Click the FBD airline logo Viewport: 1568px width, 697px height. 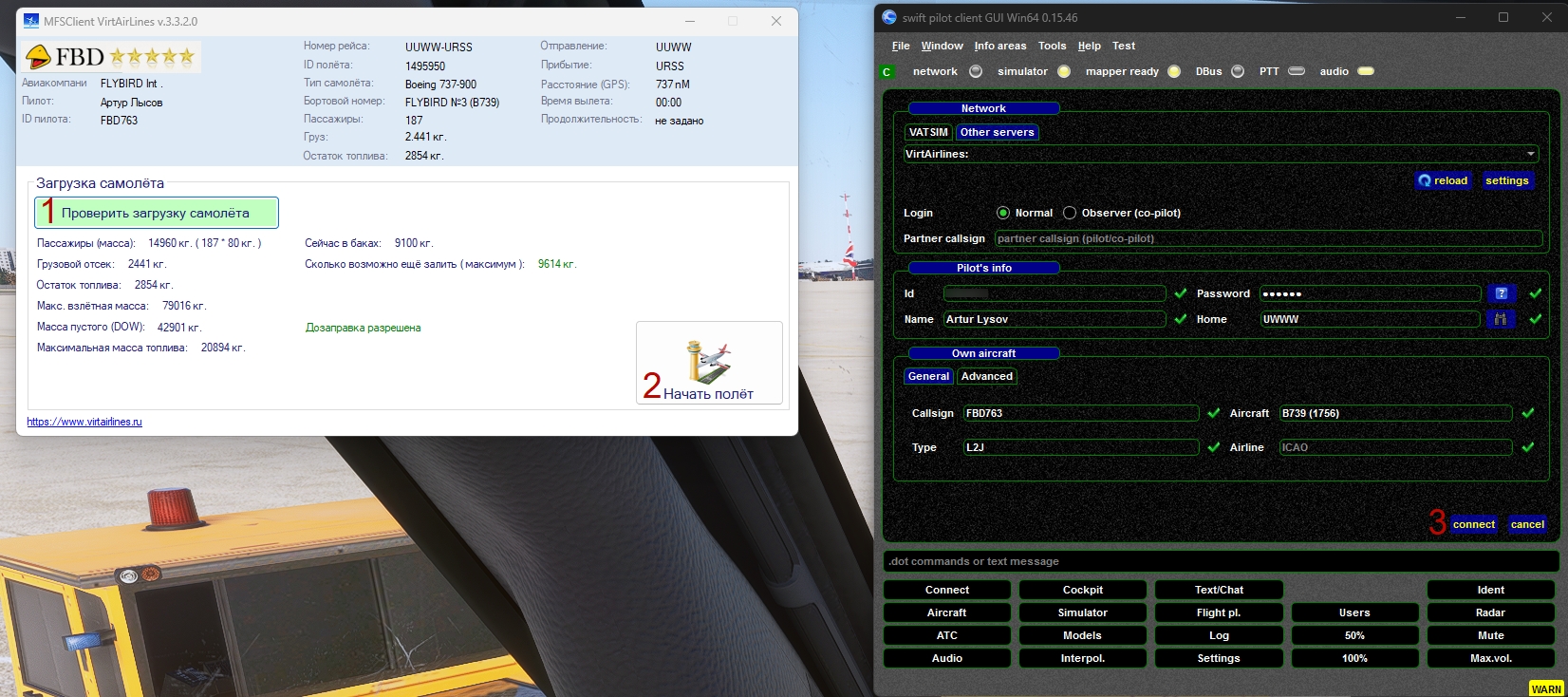click(111, 57)
